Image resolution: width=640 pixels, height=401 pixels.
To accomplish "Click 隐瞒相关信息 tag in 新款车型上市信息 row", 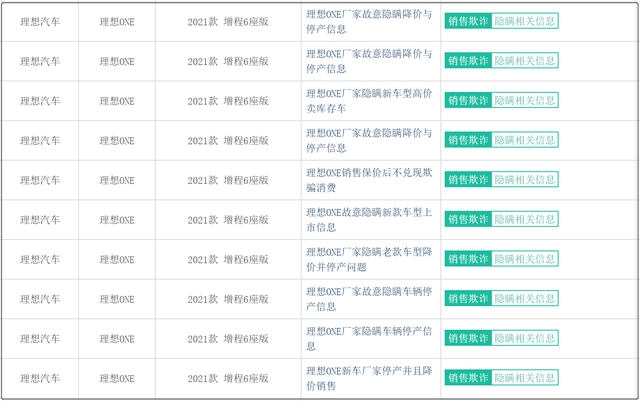I will tap(525, 219).
